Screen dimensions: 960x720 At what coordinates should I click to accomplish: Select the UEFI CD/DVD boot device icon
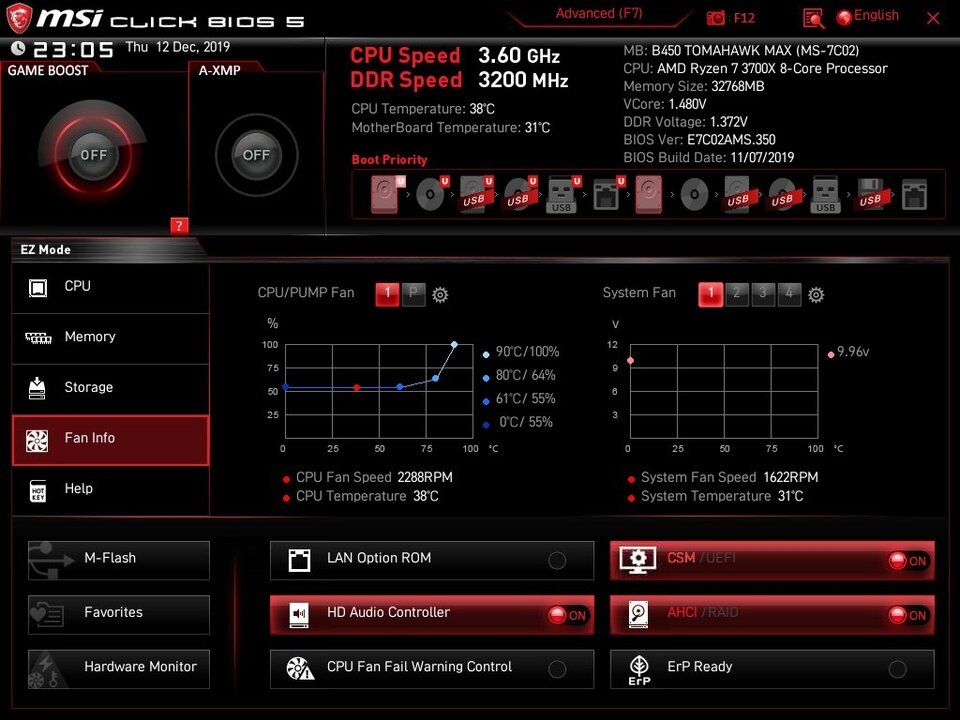click(432, 195)
